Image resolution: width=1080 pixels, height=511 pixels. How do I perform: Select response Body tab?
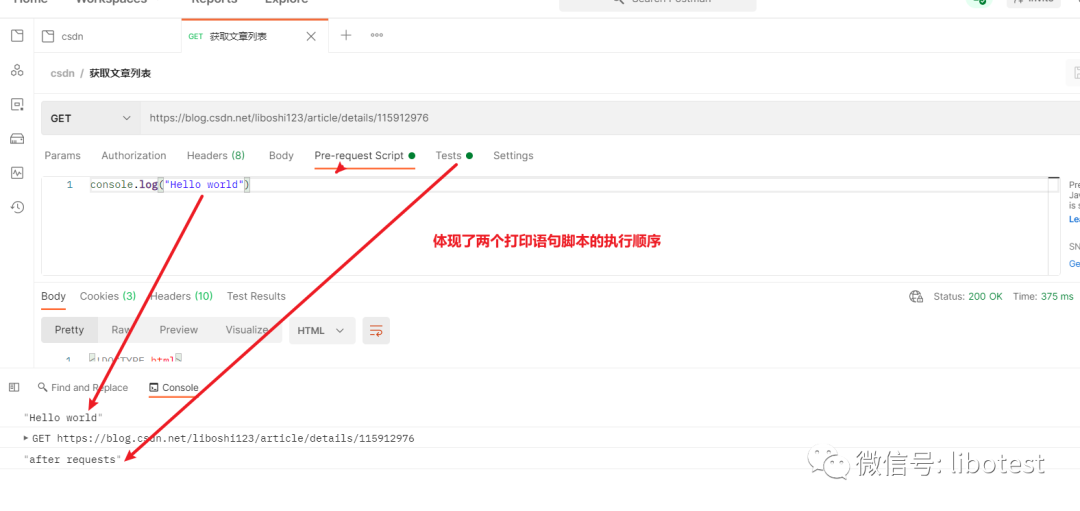point(54,296)
